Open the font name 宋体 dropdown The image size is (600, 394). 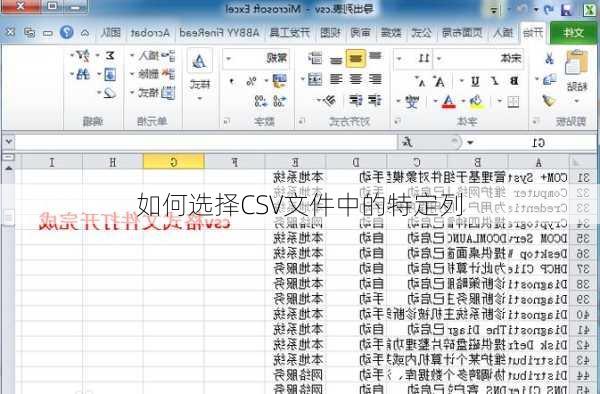[439, 58]
